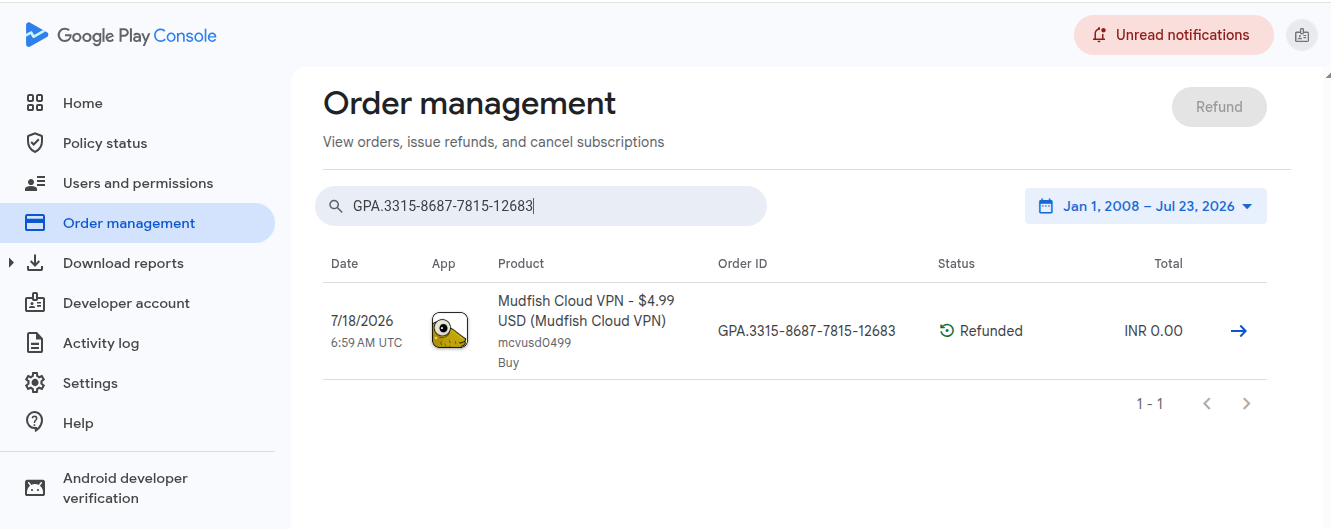This screenshot has width=1331, height=529.
Task: Open the developer account icon at top right
Action: 1301,35
